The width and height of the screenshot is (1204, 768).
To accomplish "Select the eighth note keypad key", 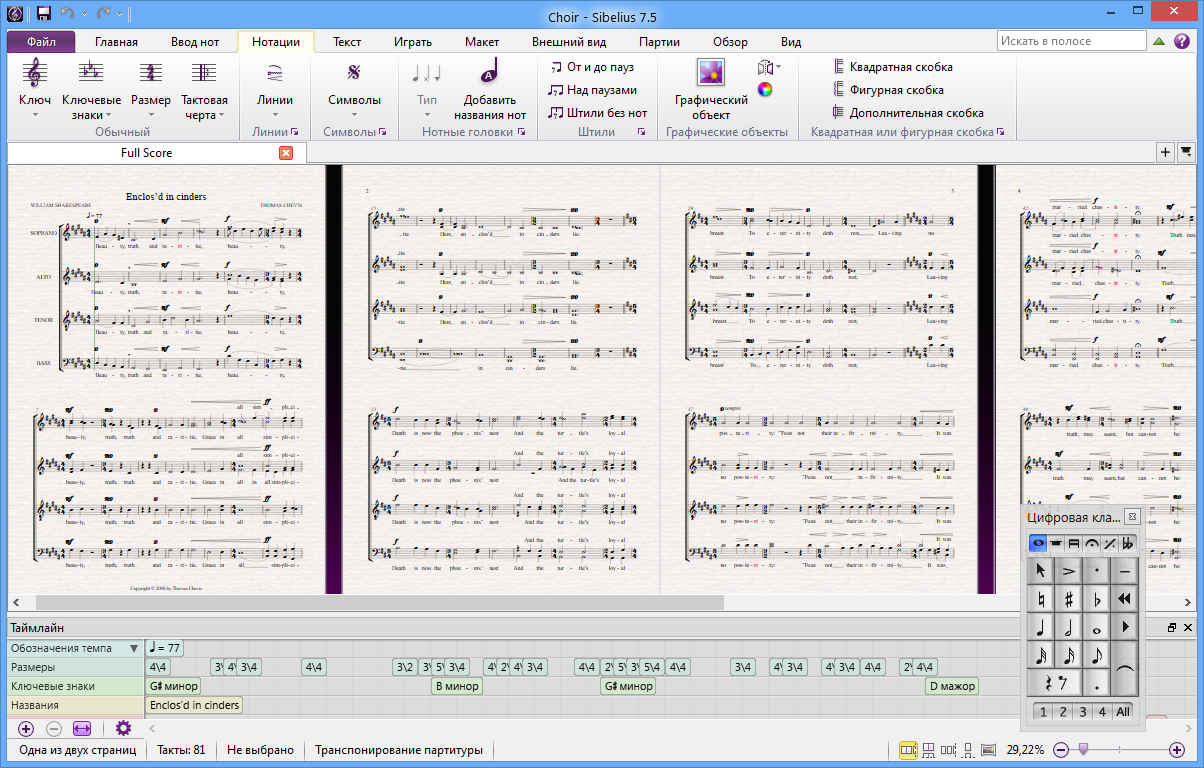I will click(1097, 656).
